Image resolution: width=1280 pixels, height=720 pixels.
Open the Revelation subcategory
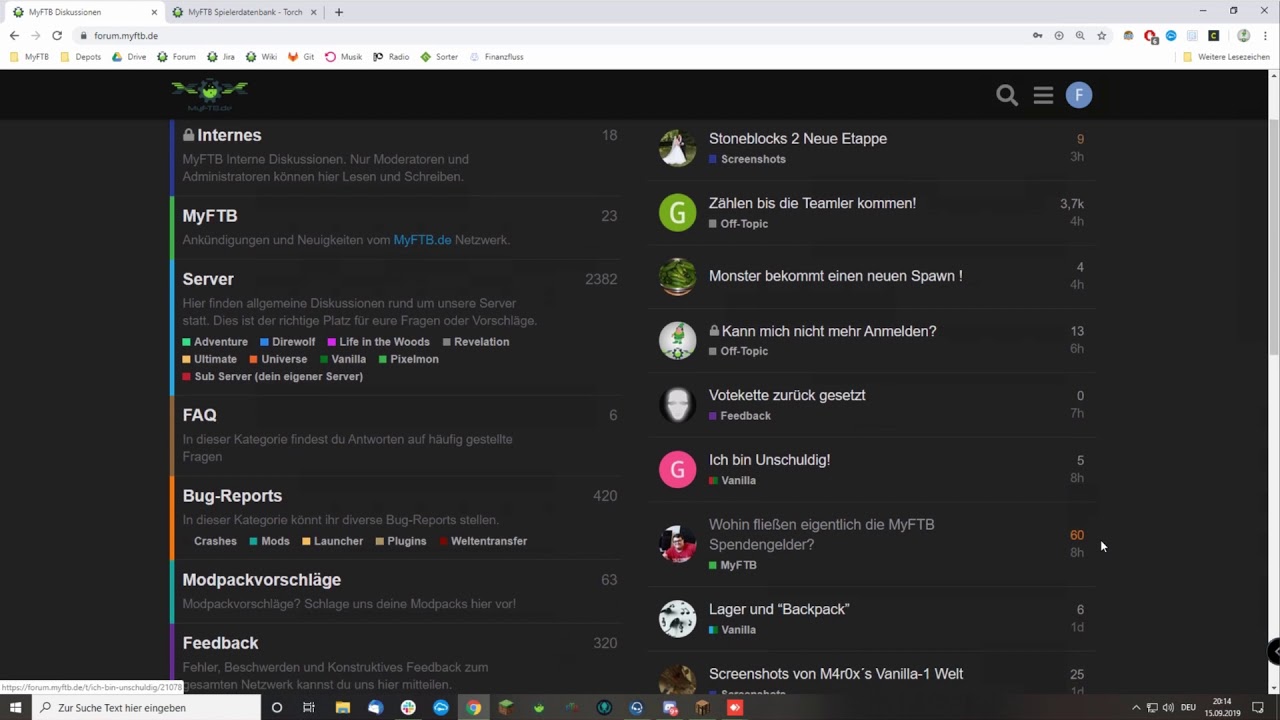[x=475, y=342]
